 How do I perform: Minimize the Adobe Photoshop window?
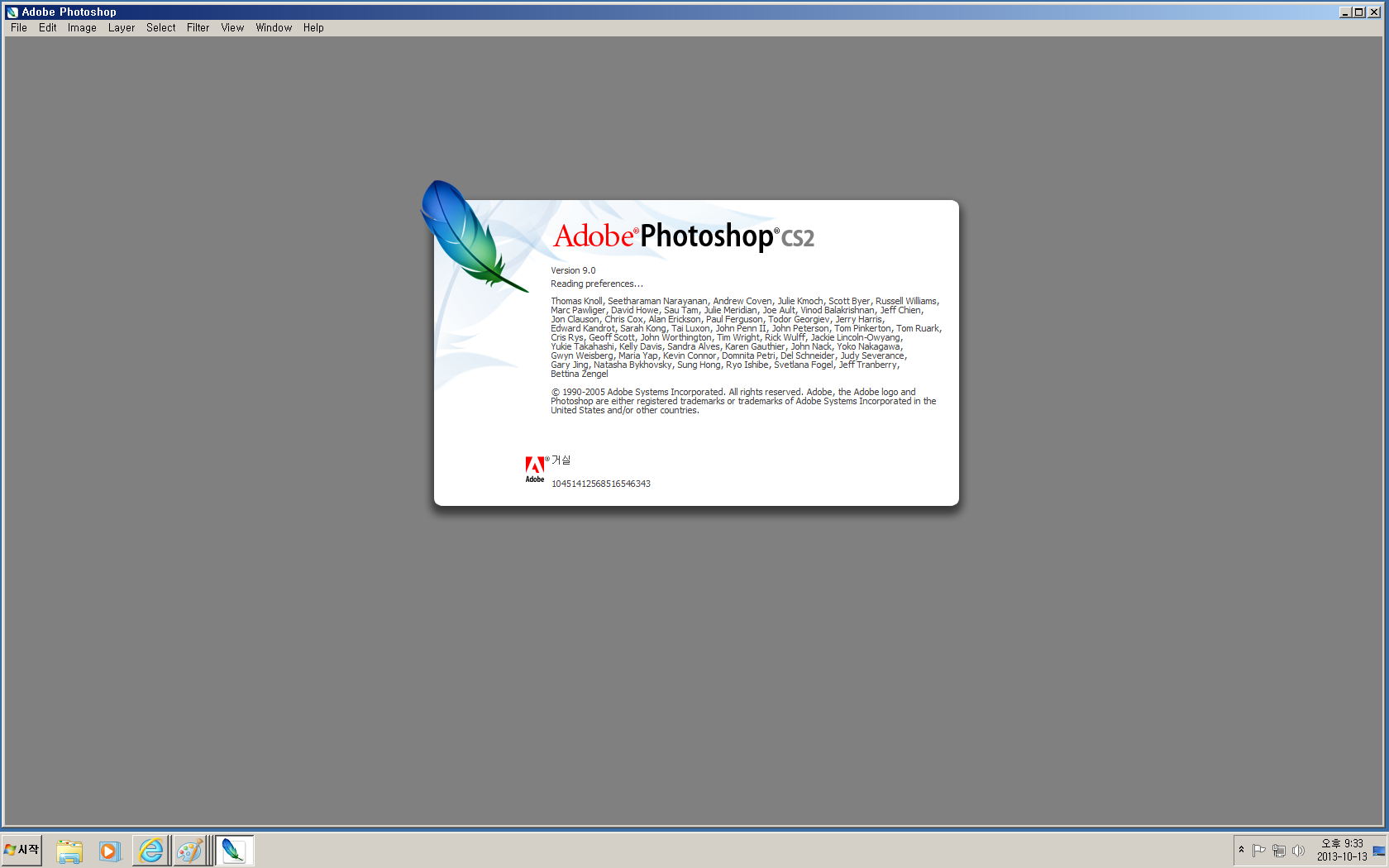[1345, 12]
